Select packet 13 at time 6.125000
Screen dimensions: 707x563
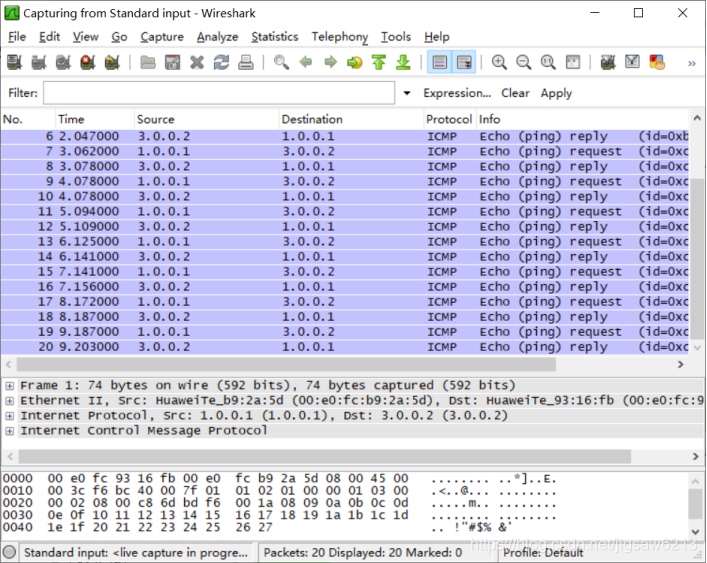tap(344, 242)
